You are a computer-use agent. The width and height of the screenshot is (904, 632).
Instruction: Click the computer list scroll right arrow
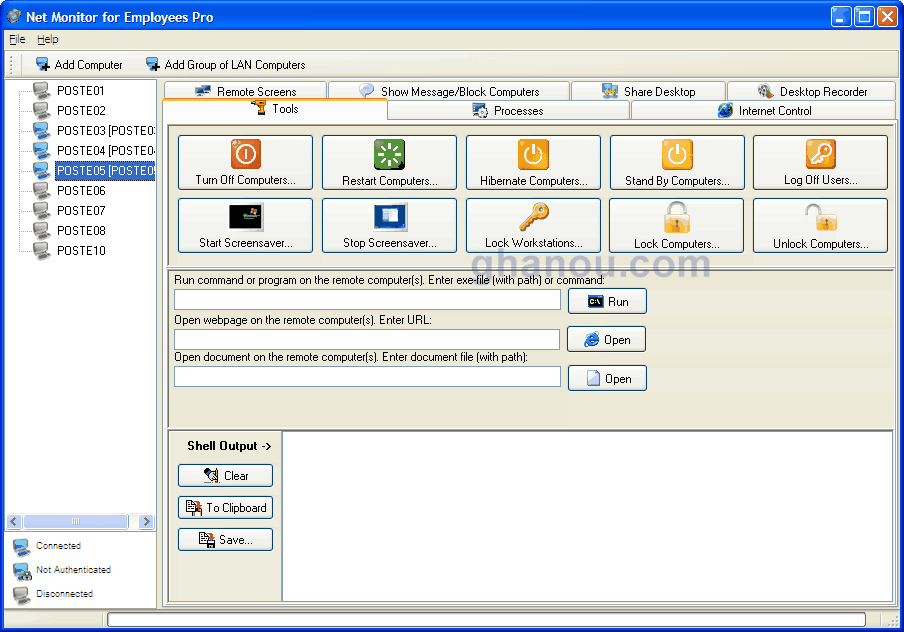pyautogui.click(x=146, y=521)
